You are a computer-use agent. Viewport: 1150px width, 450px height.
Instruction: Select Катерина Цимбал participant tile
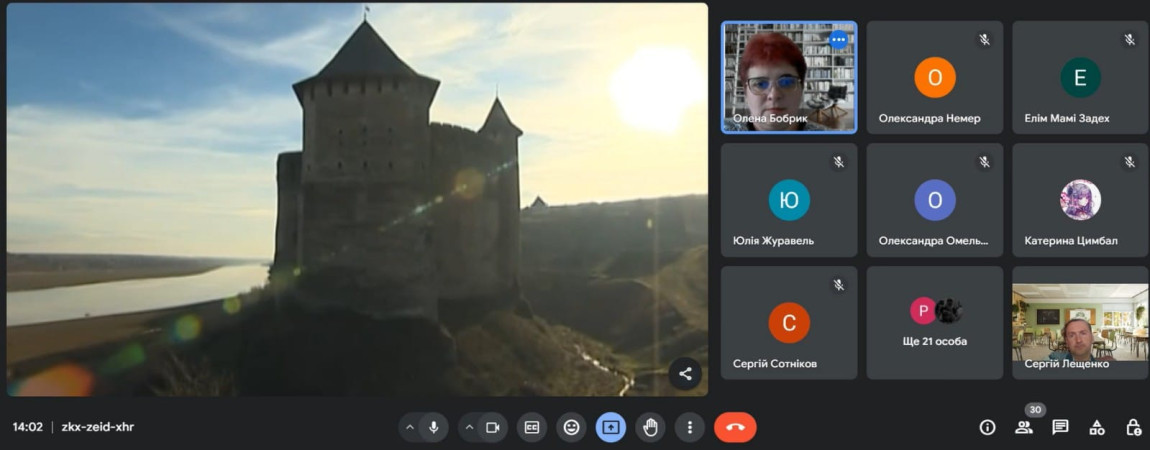pyautogui.click(x=1079, y=200)
